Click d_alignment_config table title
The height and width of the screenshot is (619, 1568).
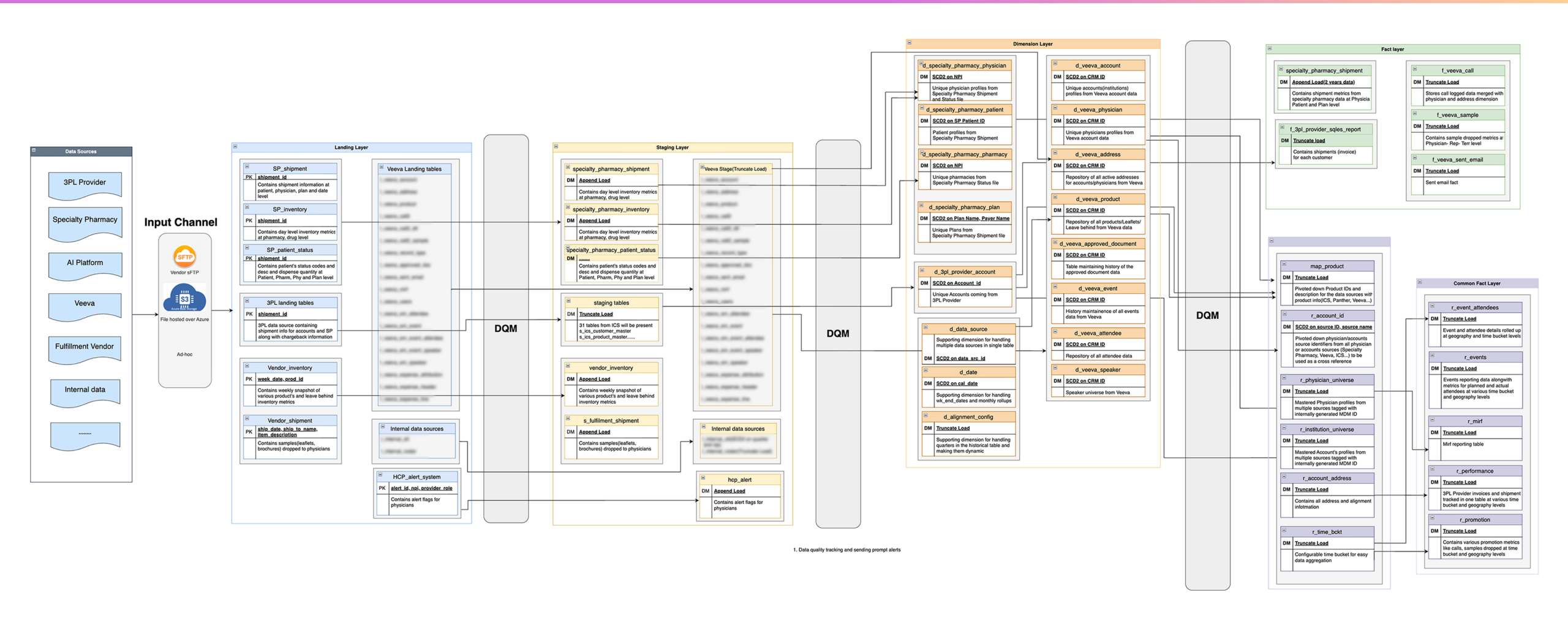(x=968, y=417)
